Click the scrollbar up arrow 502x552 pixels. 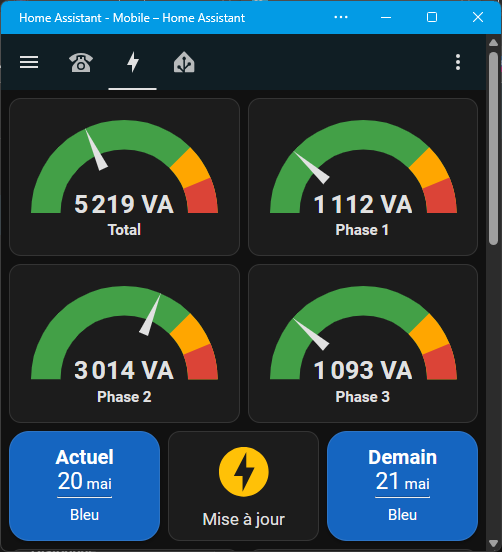coord(493,43)
